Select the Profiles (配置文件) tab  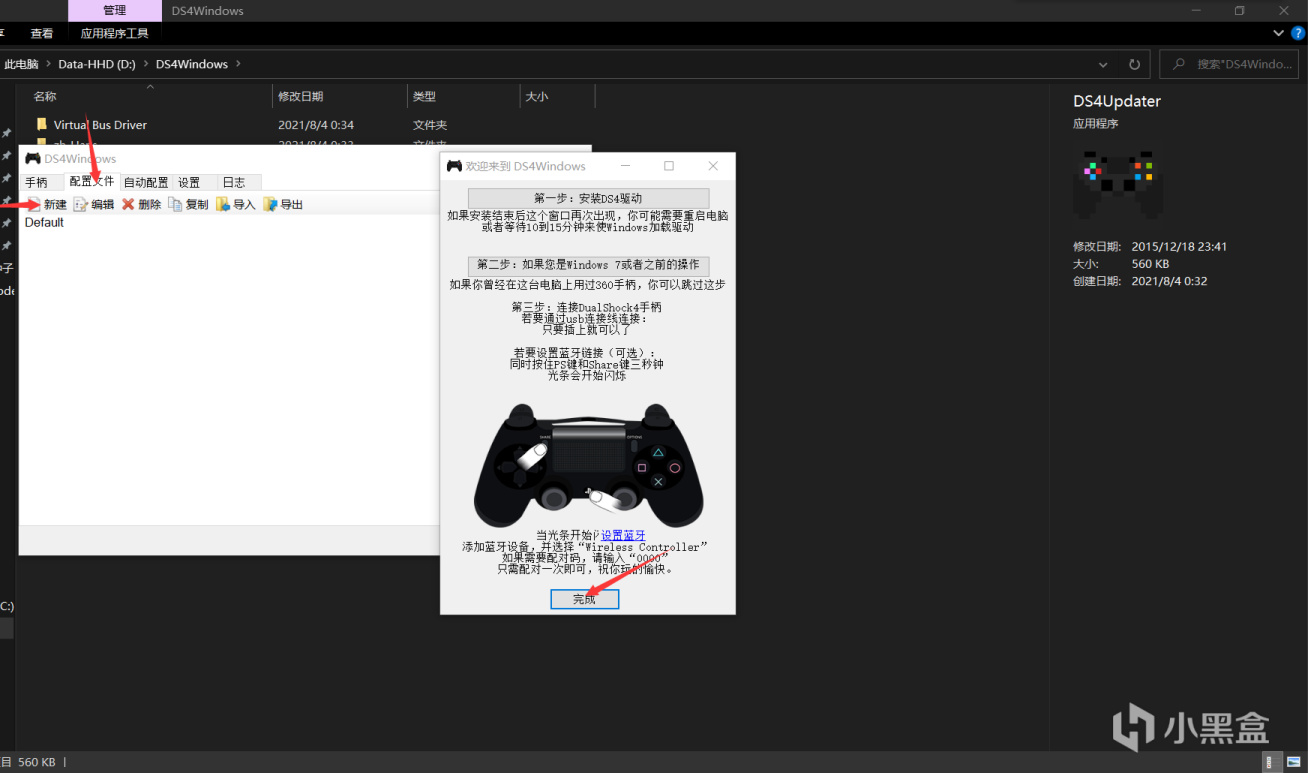pyautogui.click(x=92, y=182)
